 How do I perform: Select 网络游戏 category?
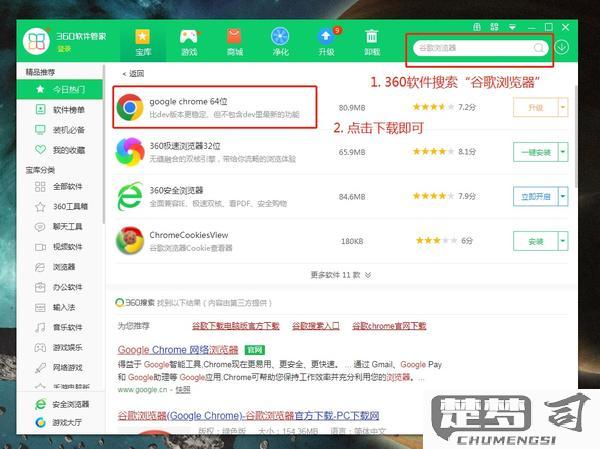(x=60, y=367)
